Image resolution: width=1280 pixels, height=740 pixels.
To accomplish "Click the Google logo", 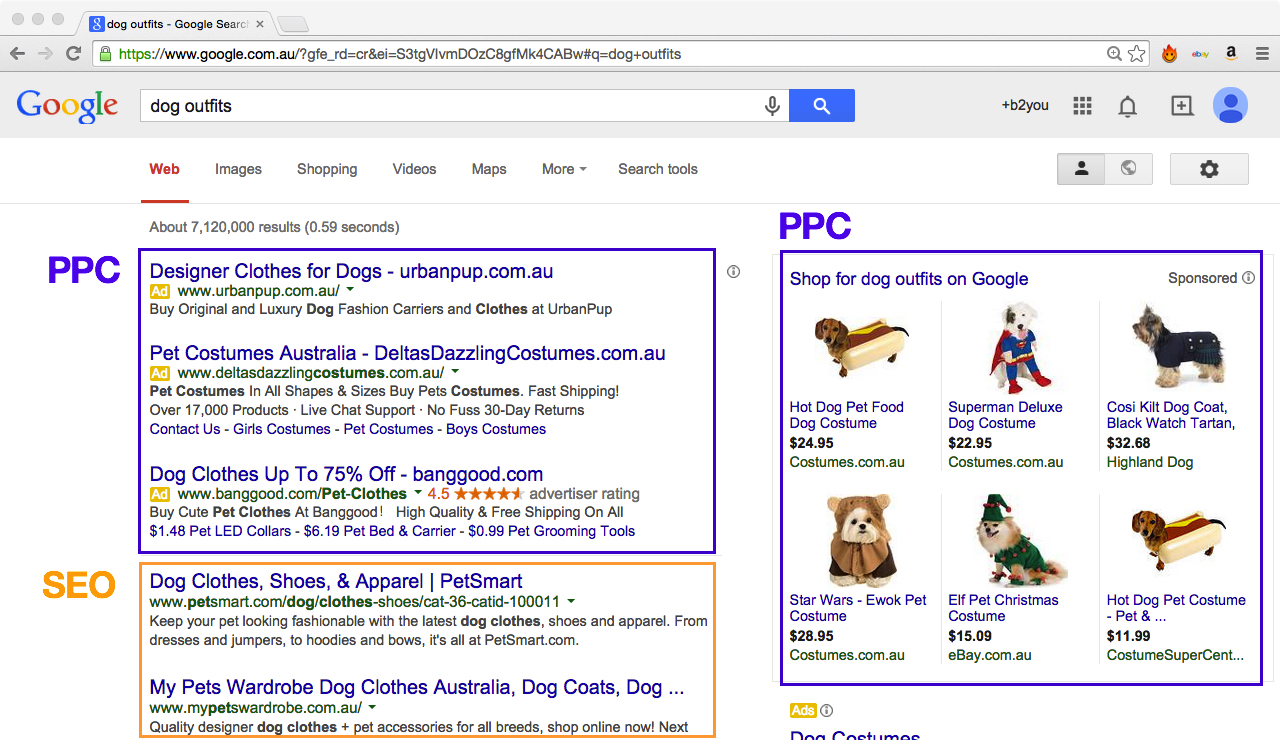I will (67, 106).
